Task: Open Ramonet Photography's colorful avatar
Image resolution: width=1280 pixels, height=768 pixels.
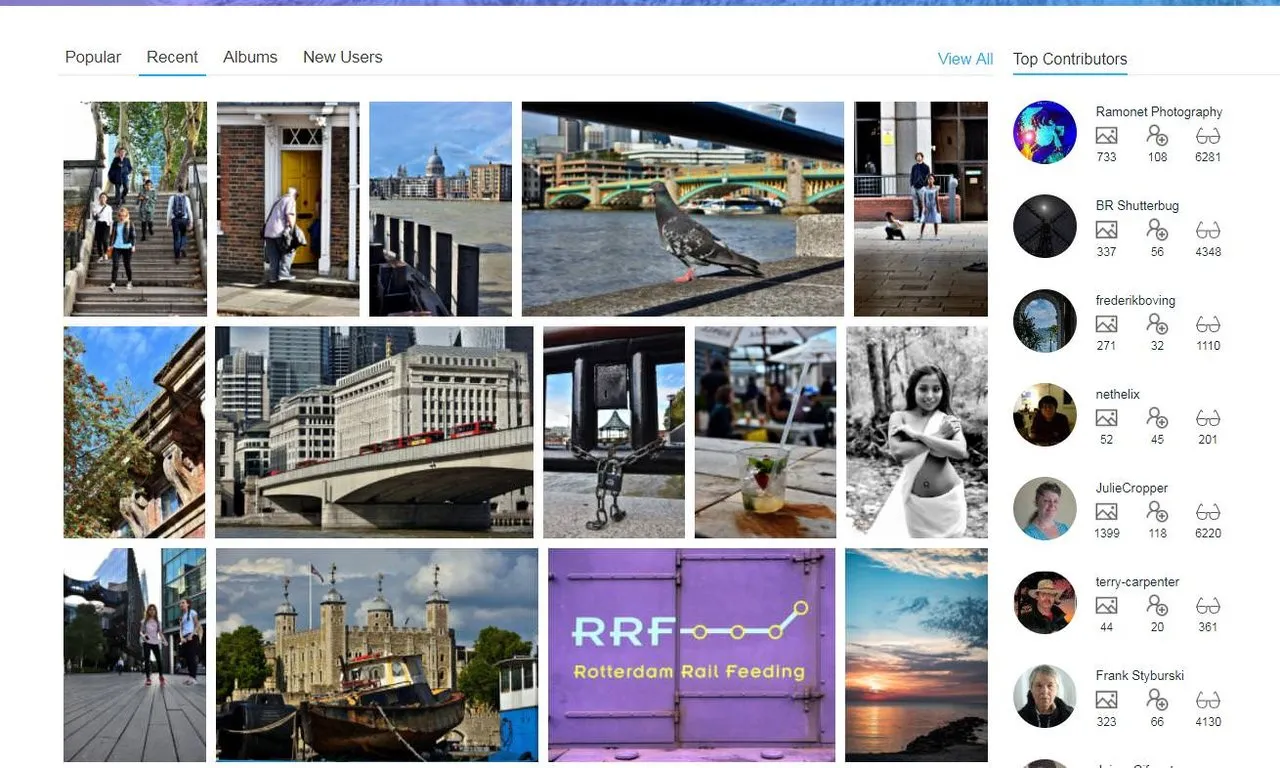Action: point(1045,132)
